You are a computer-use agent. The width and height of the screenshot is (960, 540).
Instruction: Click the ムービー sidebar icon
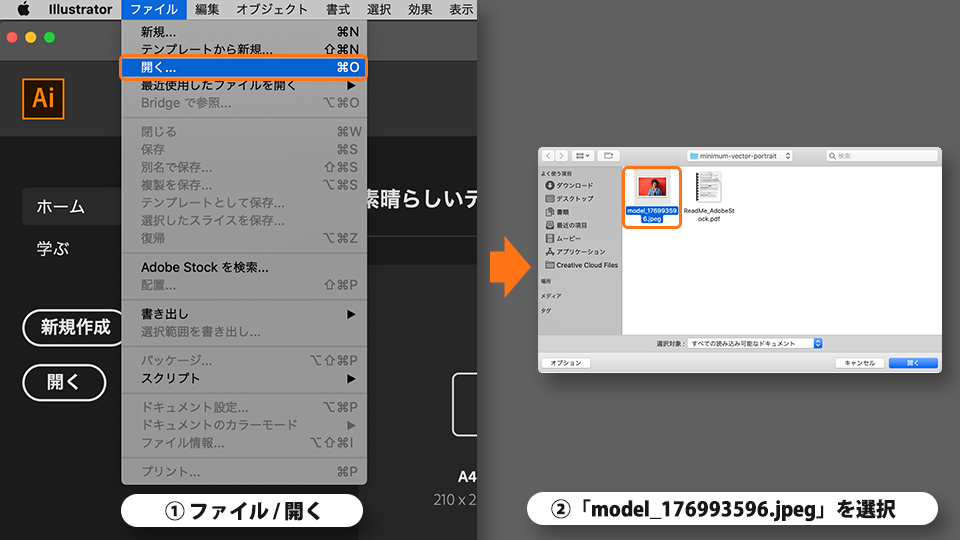(x=550, y=238)
